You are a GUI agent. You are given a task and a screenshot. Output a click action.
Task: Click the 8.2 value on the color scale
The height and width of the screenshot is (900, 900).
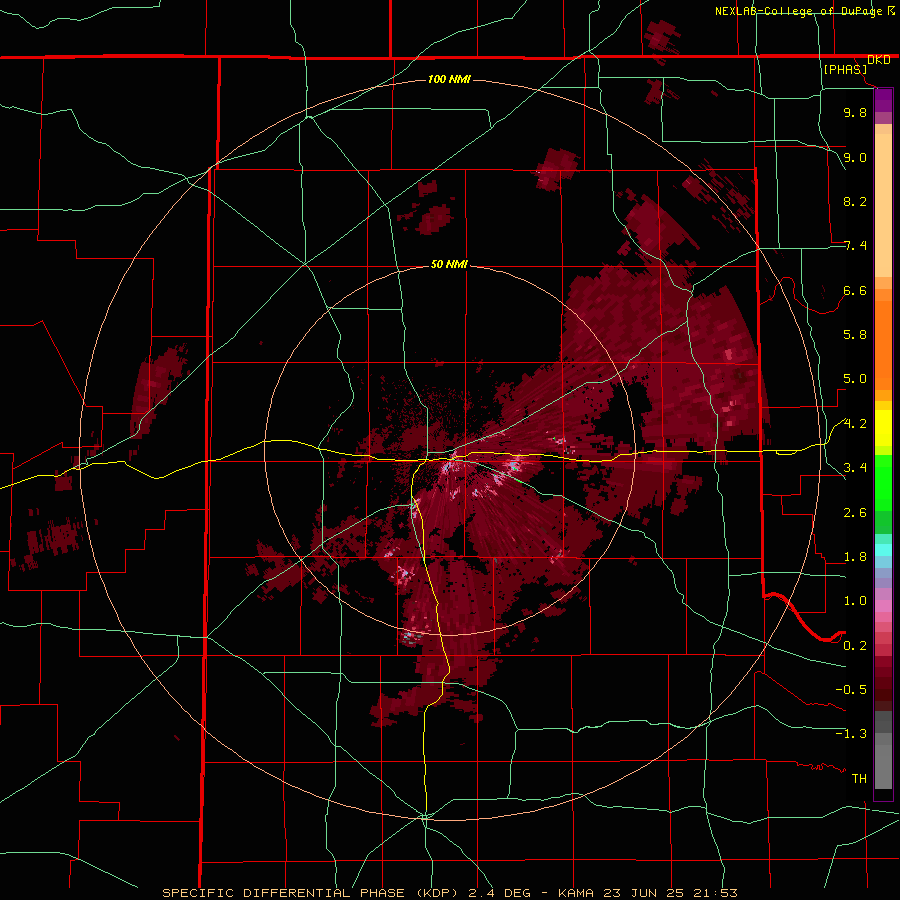pos(855,201)
